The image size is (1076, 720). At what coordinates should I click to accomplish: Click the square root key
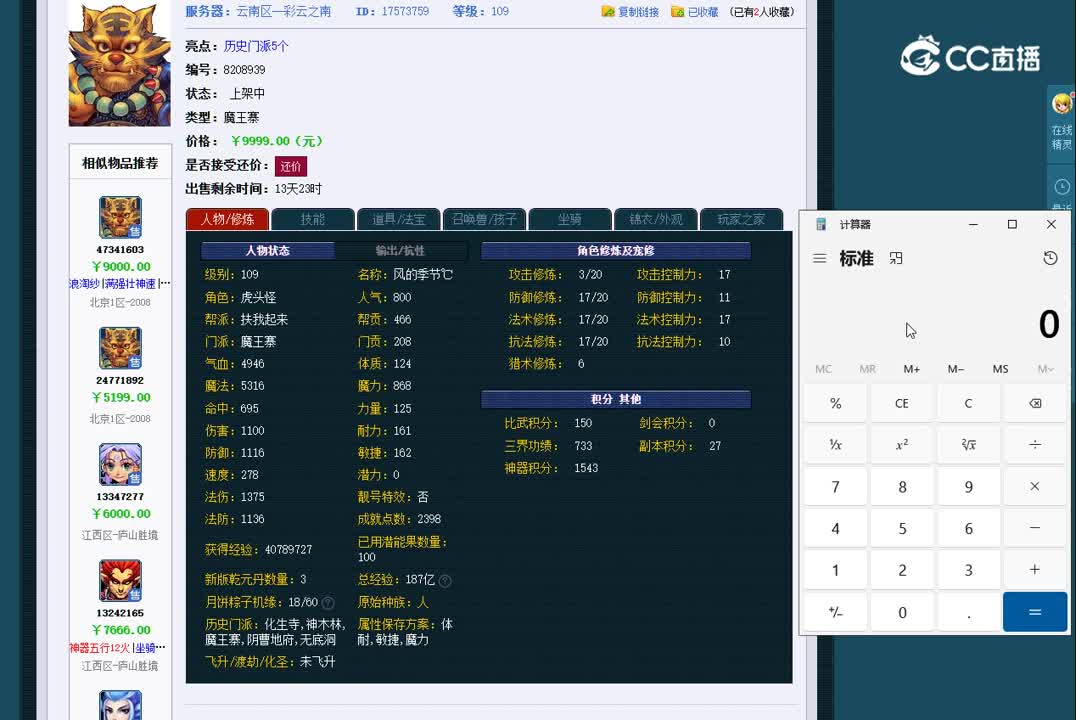point(968,445)
